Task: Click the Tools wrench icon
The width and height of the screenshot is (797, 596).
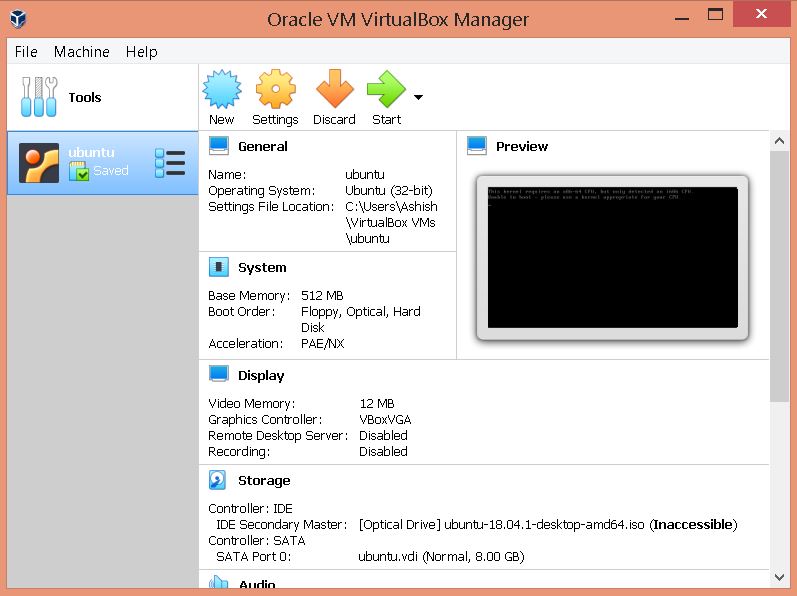Action: click(39, 97)
